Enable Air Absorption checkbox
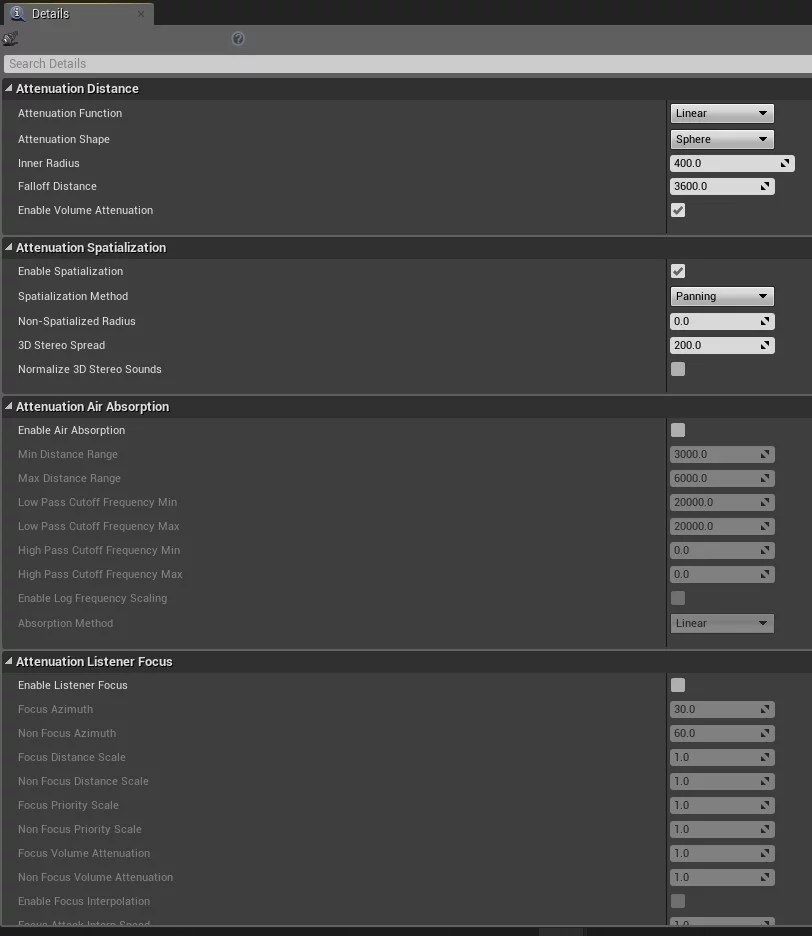The image size is (812, 936). click(x=678, y=430)
